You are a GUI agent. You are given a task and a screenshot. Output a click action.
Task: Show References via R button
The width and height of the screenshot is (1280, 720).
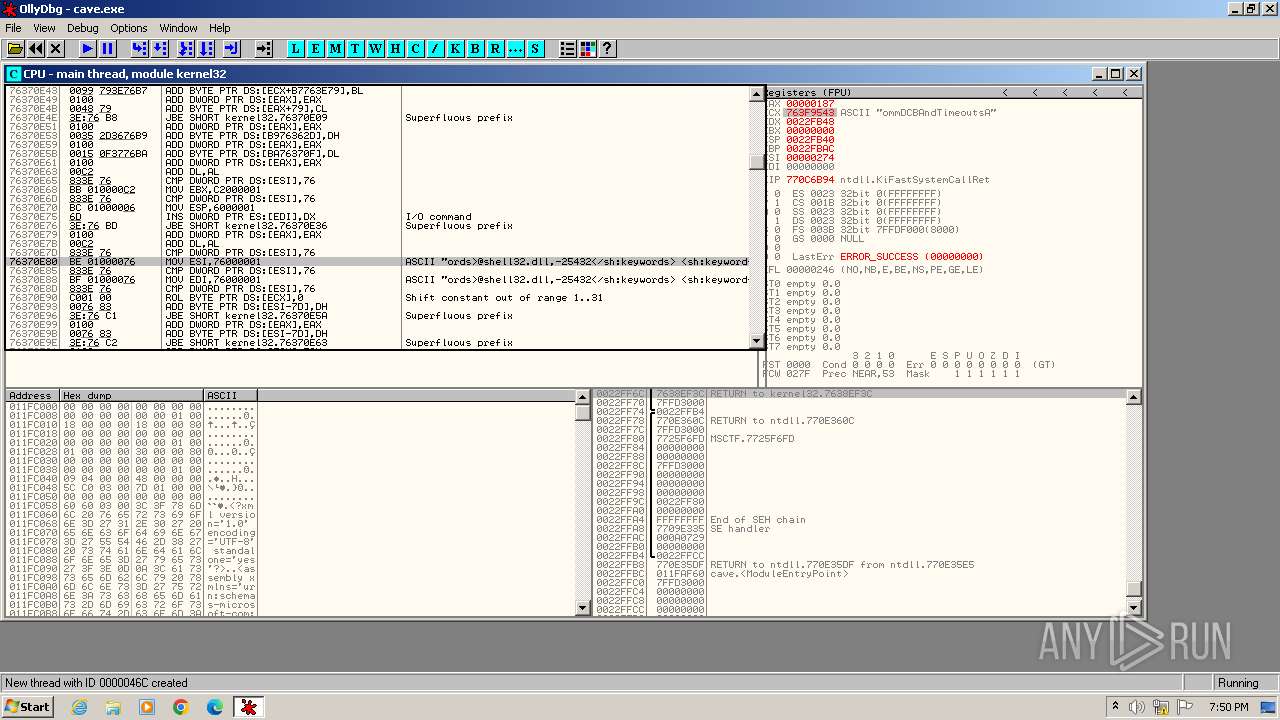[x=495, y=48]
